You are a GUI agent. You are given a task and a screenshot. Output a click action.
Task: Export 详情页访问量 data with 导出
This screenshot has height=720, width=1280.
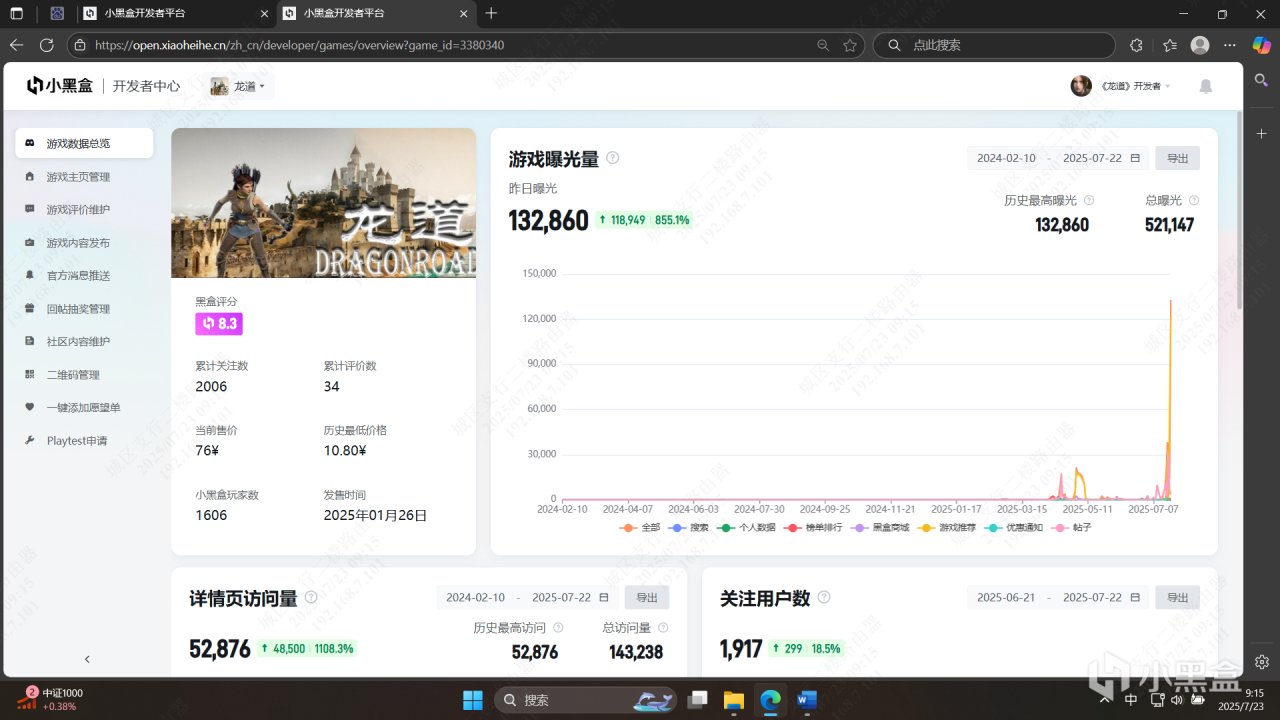point(647,597)
